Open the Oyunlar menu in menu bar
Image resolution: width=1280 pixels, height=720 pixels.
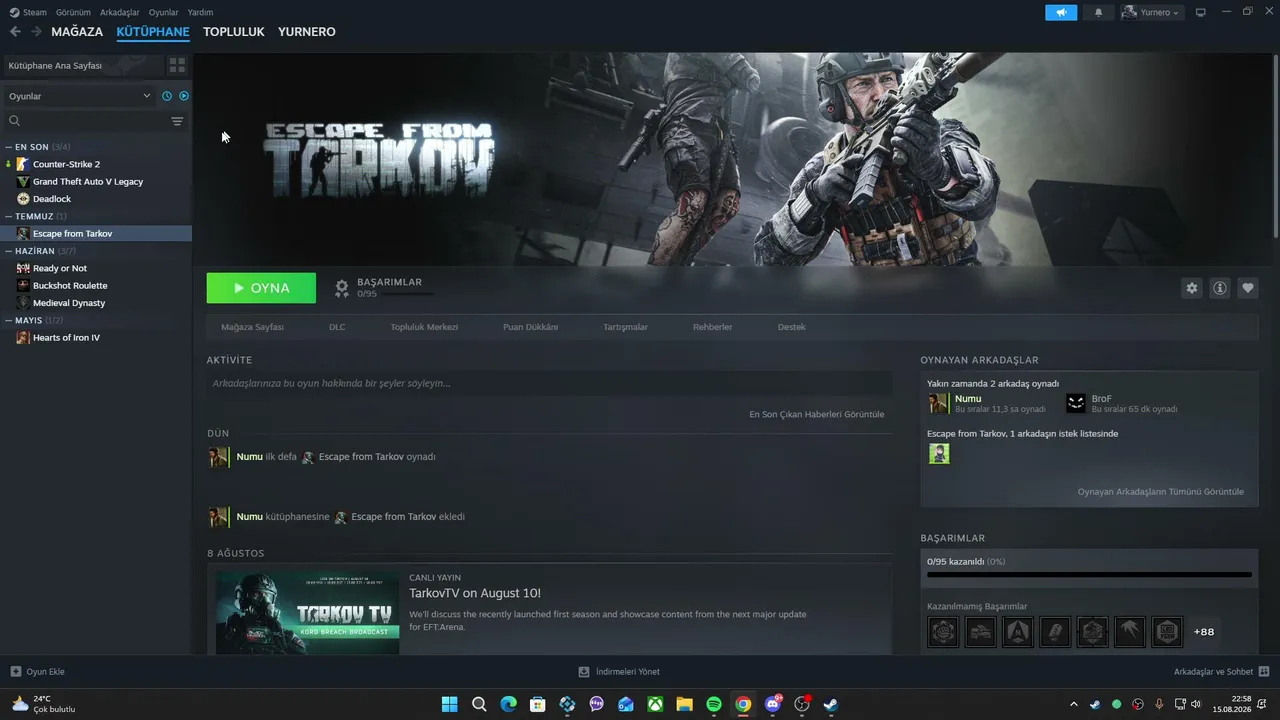click(x=164, y=12)
